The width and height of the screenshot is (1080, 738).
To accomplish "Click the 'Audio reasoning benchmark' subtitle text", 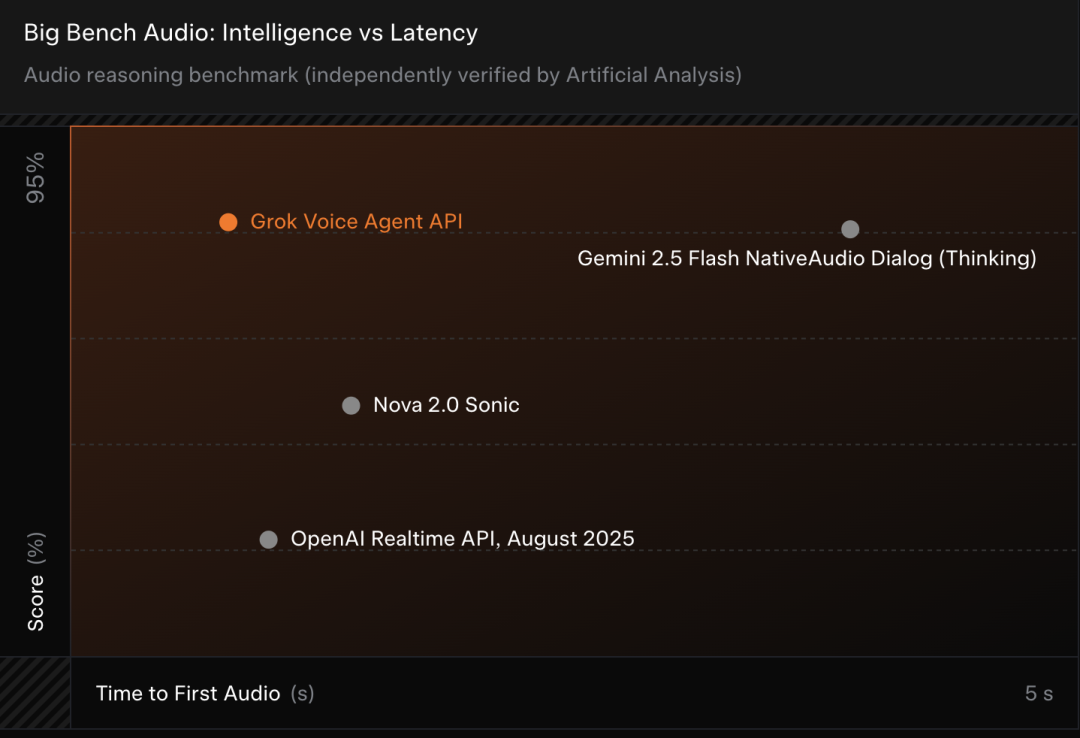I will pyautogui.click(x=160, y=75).
